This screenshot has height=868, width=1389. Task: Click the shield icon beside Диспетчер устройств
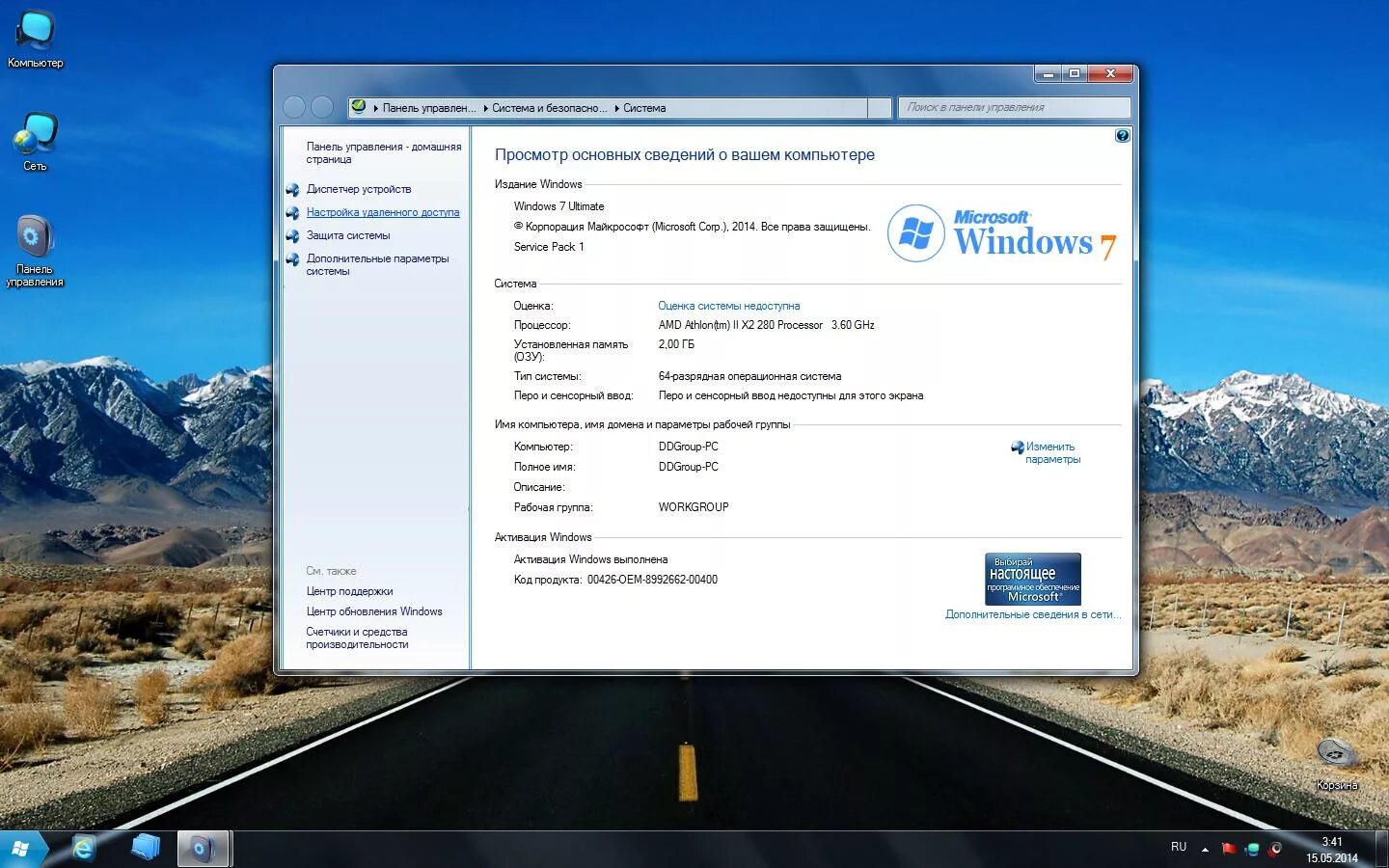coord(292,189)
